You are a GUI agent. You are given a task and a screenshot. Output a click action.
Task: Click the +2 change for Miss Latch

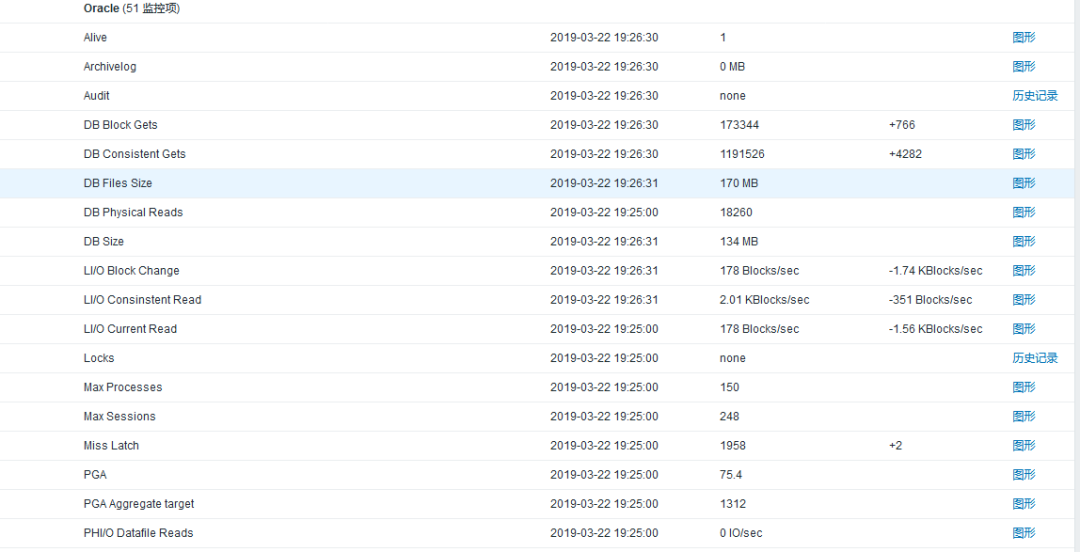click(895, 445)
